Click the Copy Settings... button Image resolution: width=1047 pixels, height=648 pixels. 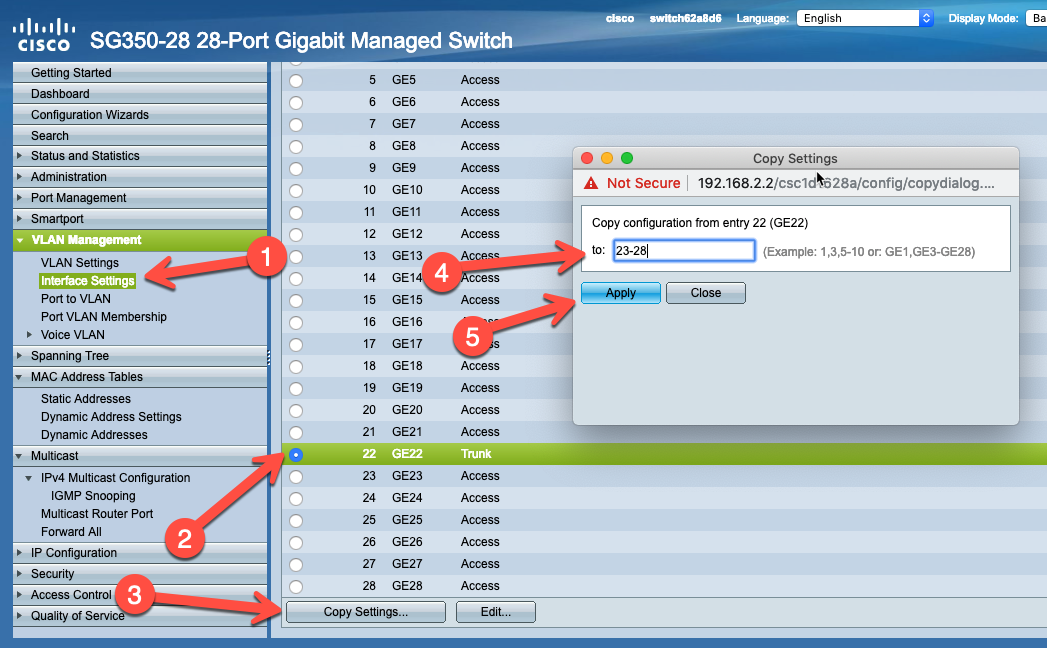365,612
